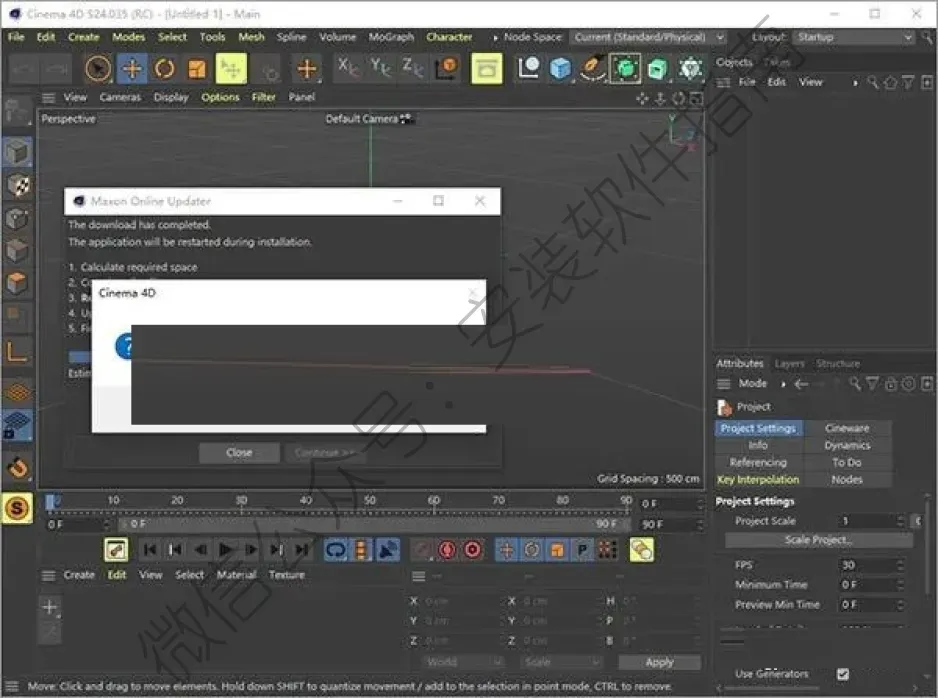Expand Object Manager menu arrow
938x698 pixels.
855,83
